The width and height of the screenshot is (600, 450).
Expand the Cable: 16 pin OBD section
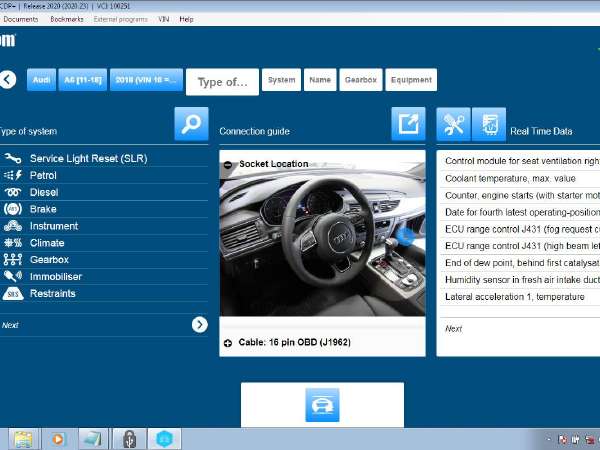point(229,343)
